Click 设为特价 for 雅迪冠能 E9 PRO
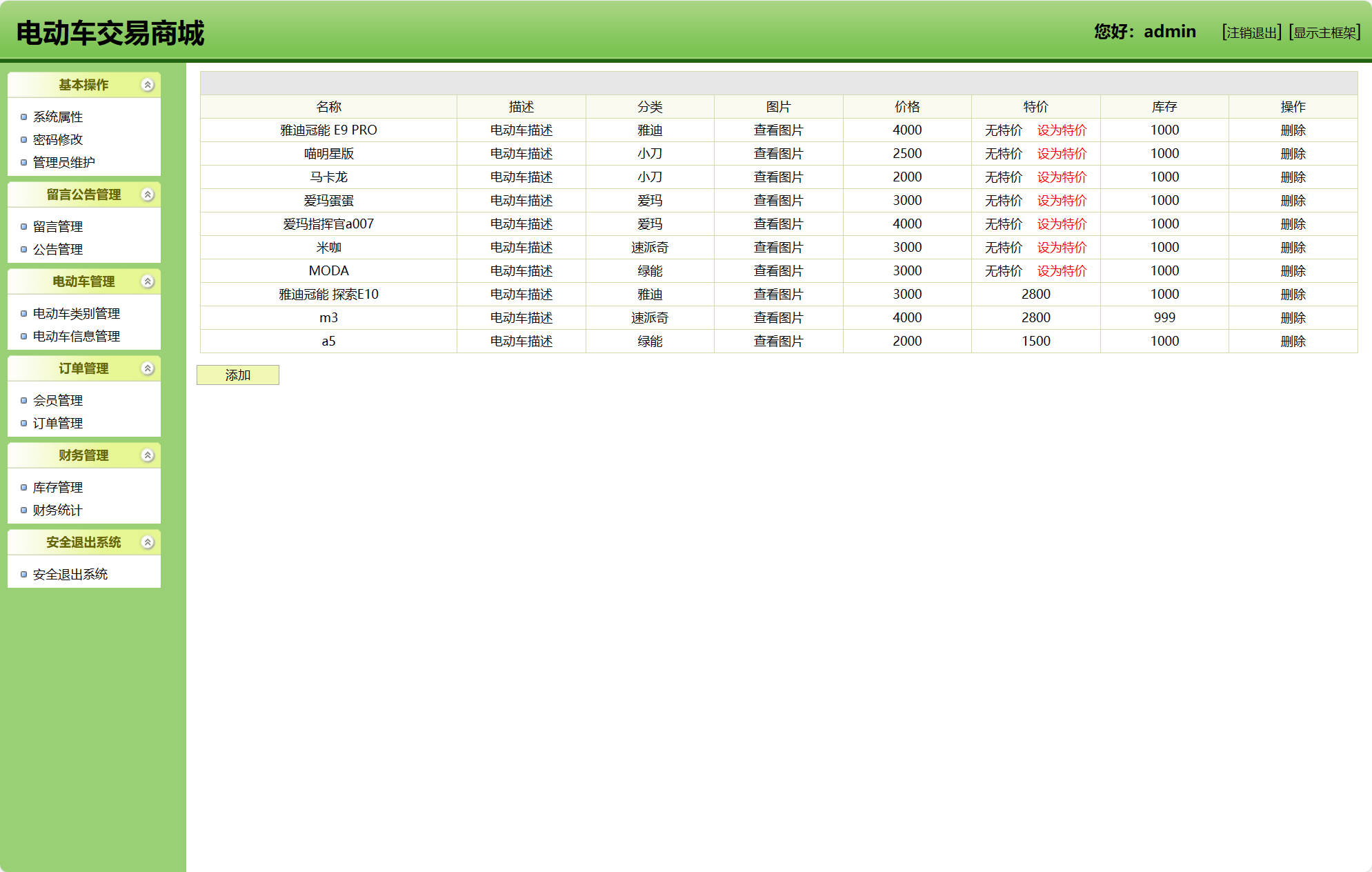The height and width of the screenshot is (872, 1372). point(1062,130)
